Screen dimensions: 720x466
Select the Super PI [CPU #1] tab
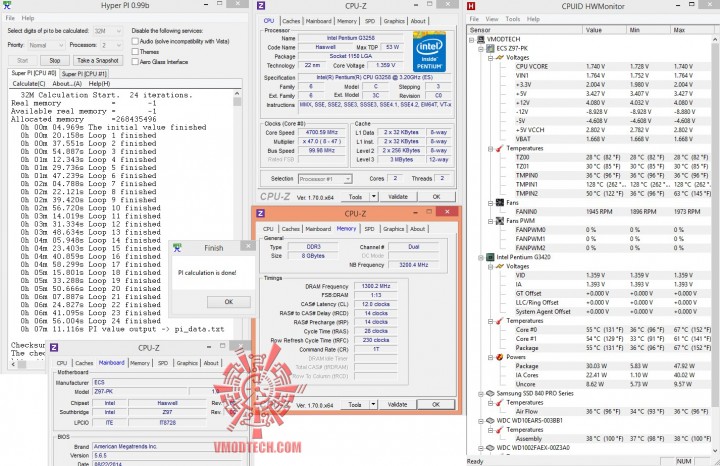tap(84, 73)
